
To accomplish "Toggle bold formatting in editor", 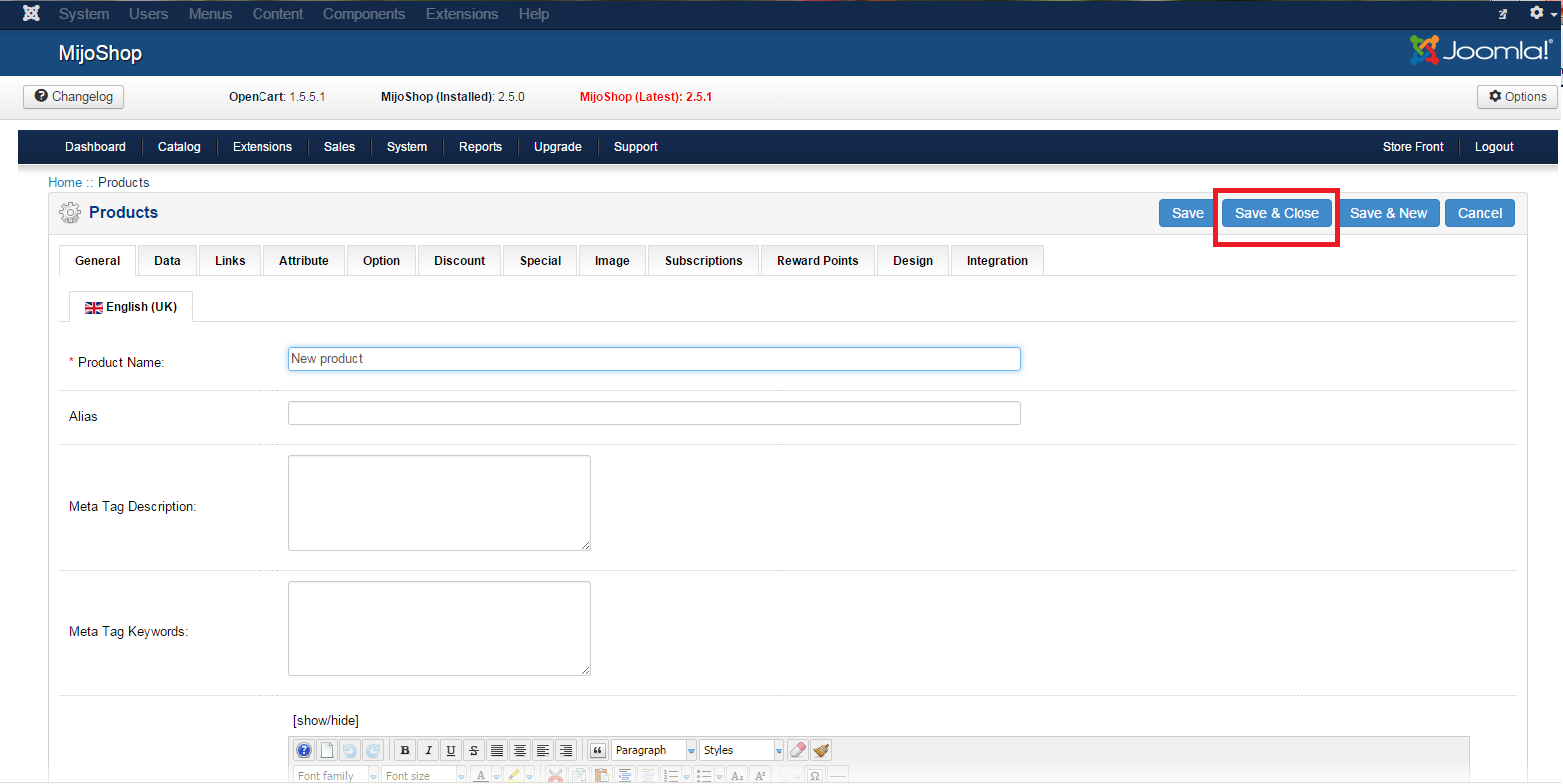I will coord(405,750).
